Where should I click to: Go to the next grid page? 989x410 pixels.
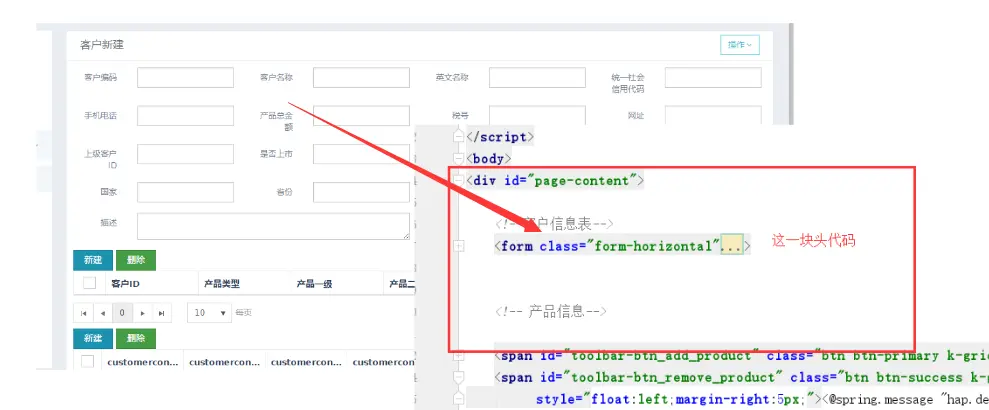(x=142, y=313)
